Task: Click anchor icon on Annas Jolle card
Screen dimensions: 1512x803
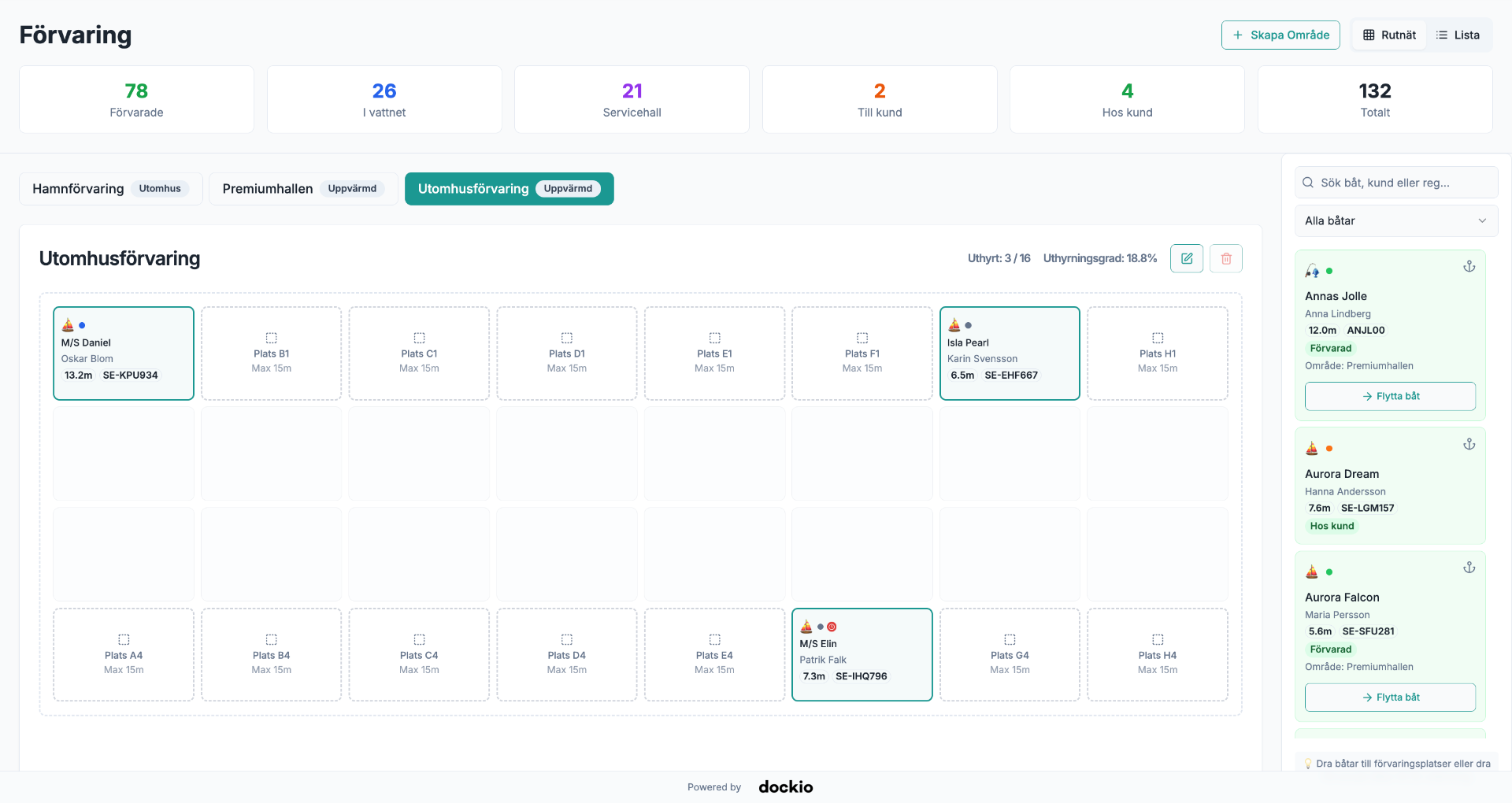Action: 1469,267
